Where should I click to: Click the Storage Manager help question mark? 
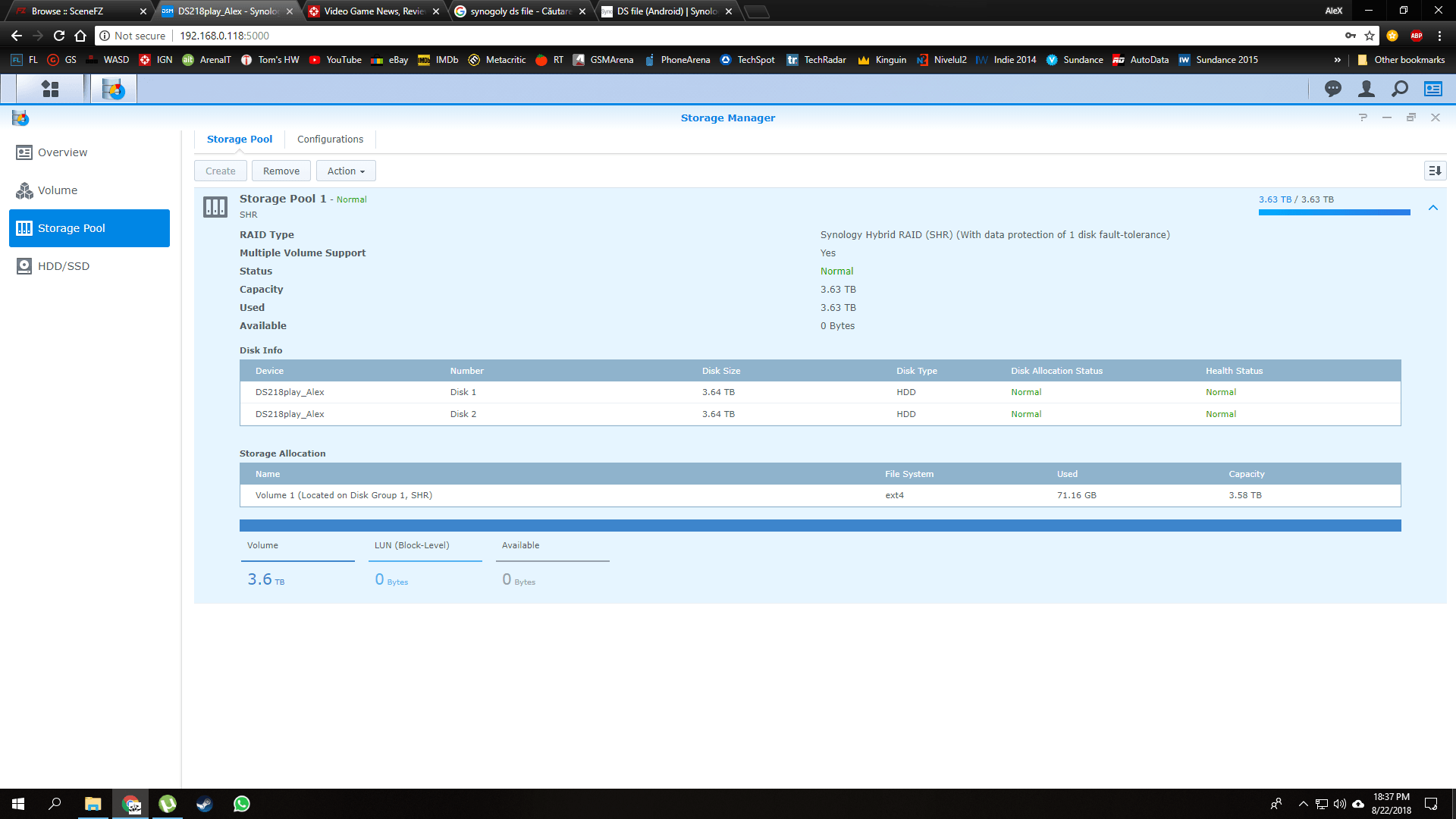(1363, 118)
